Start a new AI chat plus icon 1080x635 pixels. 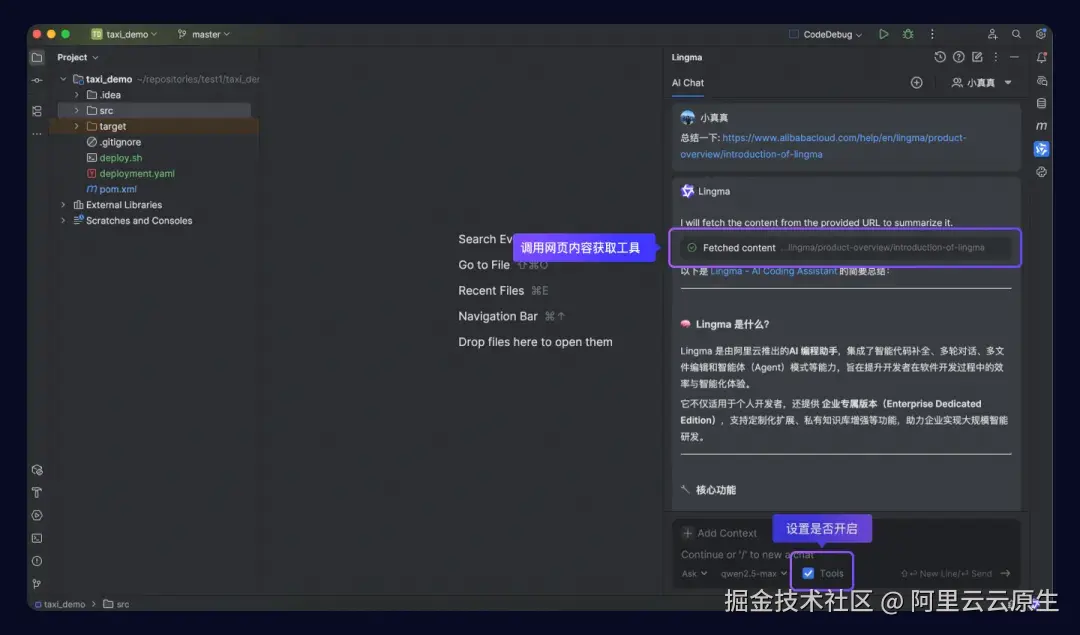[x=916, y=83]
